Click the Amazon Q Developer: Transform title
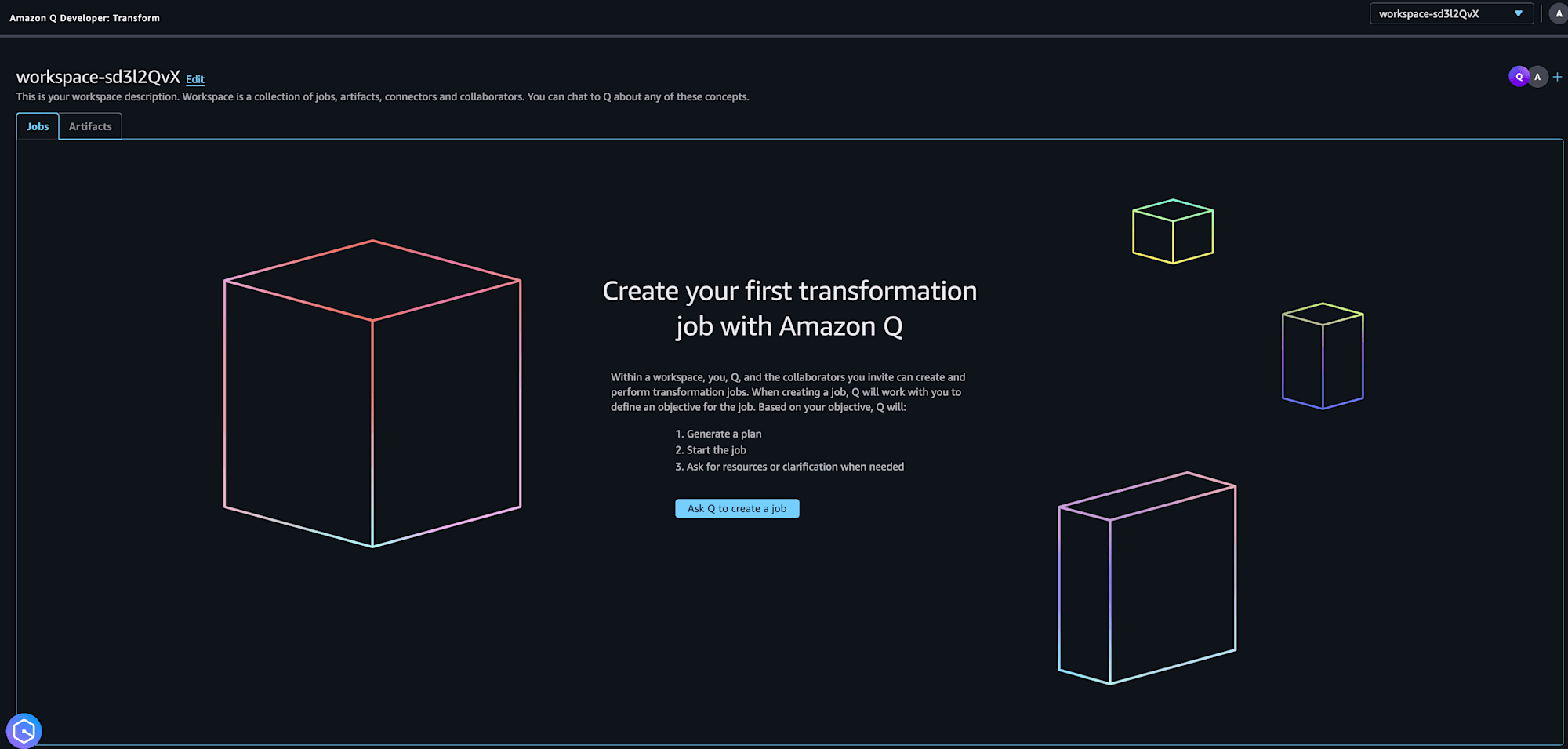This screenshot has height=749, width=1568. (x=85, y=18)
